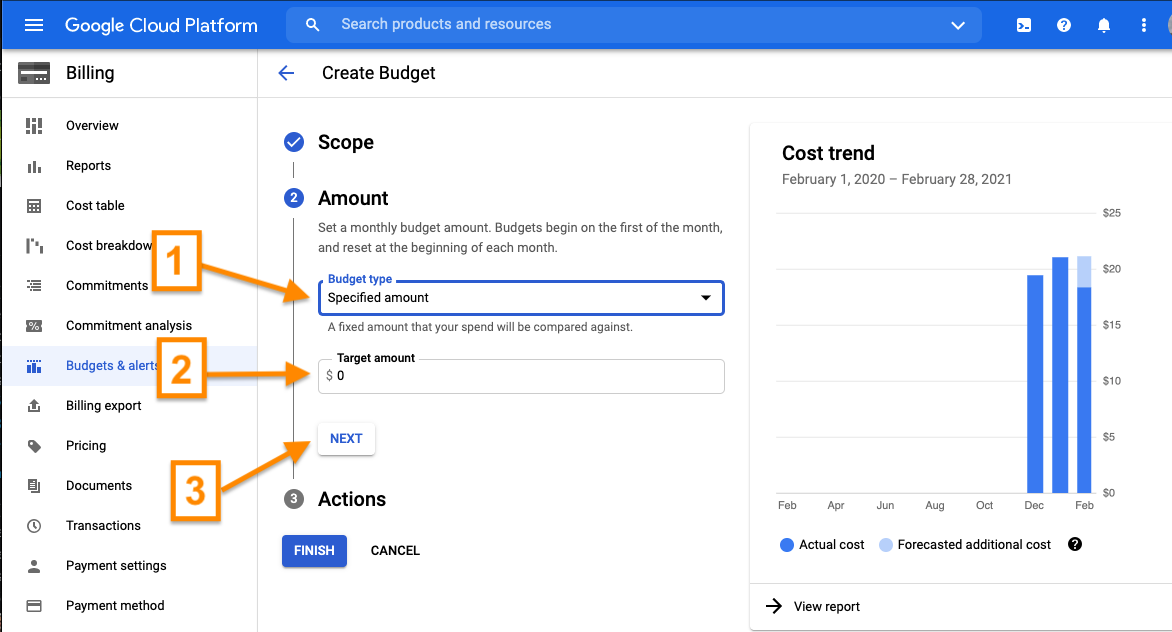The height and width of the screenshot is (632, 1172).
Task: Go to Commitment analysis page
Action: click(x=129, y=326)
